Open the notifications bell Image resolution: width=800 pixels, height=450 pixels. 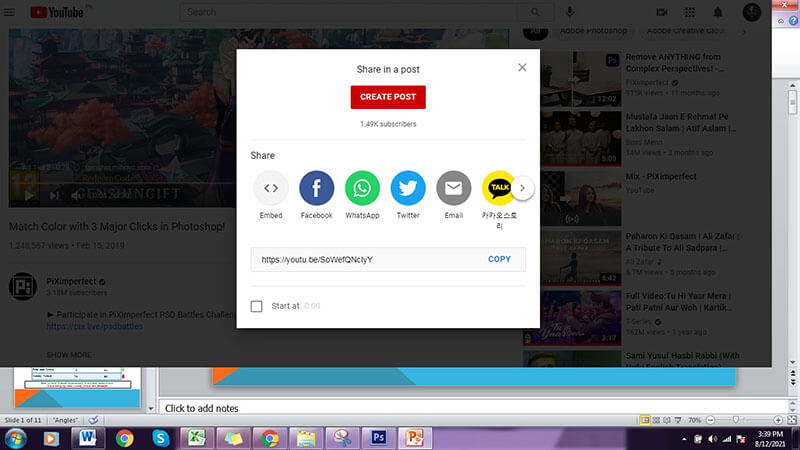tap(718, 12)
